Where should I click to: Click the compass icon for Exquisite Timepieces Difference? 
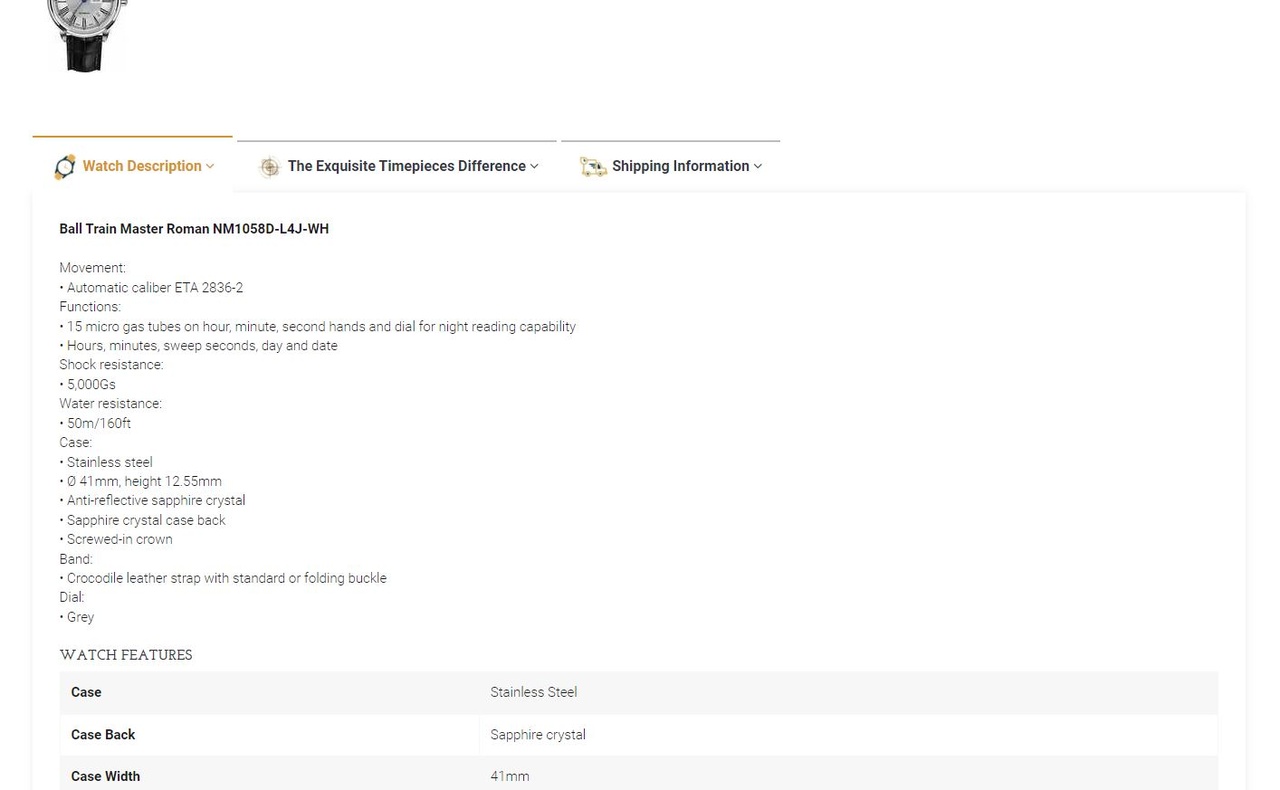point(269,167)
